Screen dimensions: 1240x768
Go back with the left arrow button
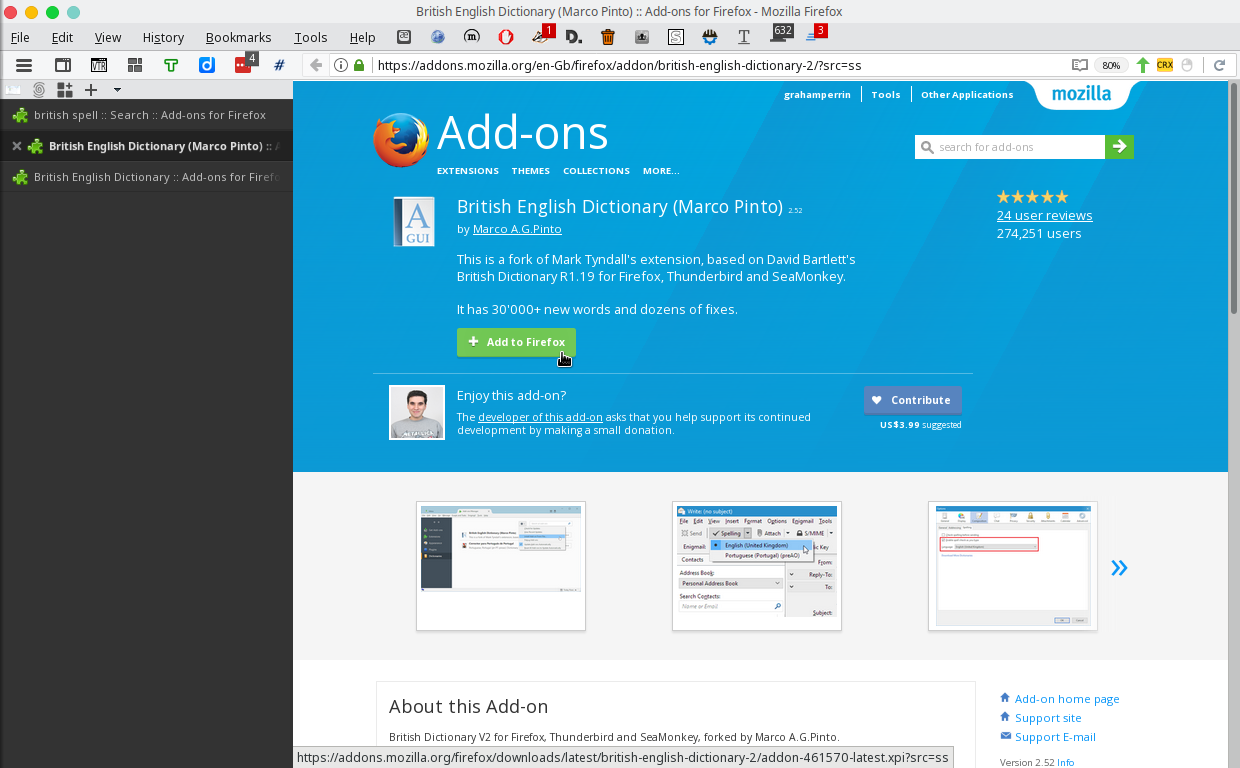[x=316, y=65]
